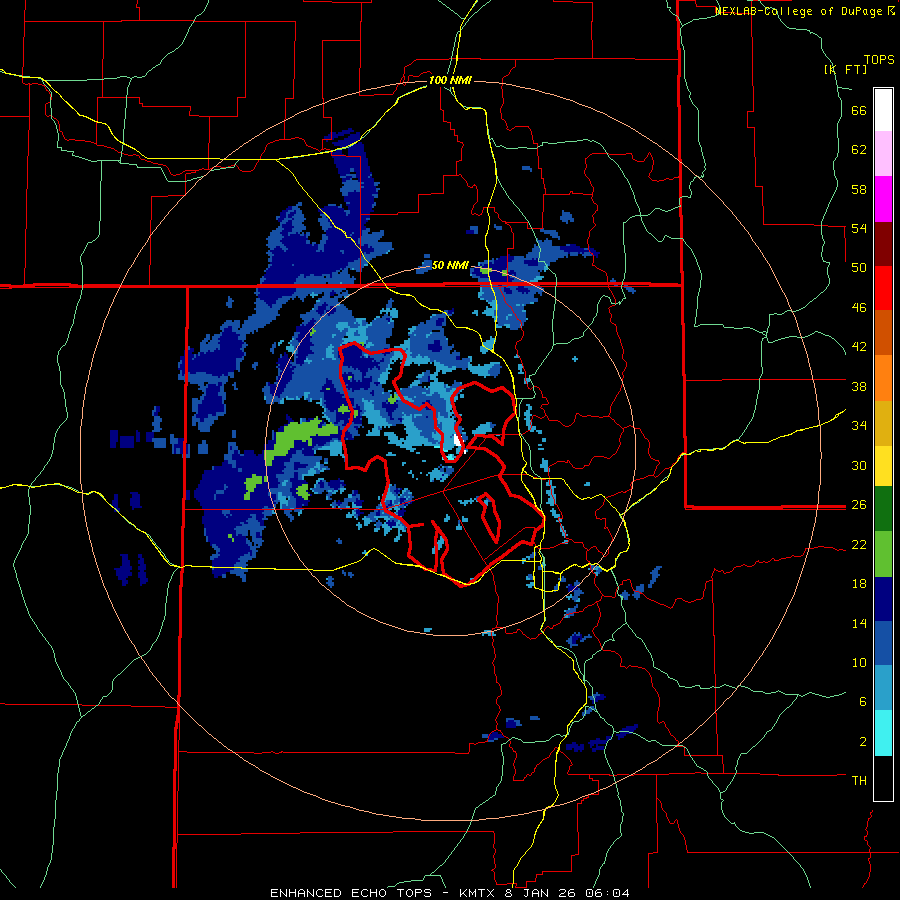Viewport: 900px width, 900px height.
Task: Click the 6 legend value
Action: [863, 702]
